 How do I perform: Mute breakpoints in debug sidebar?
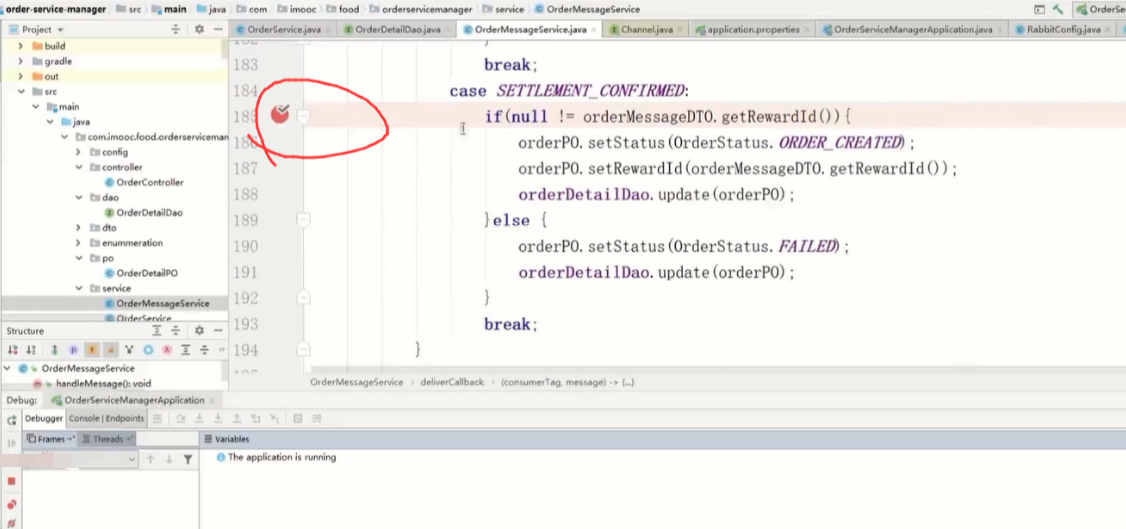(x=11, y=523)
